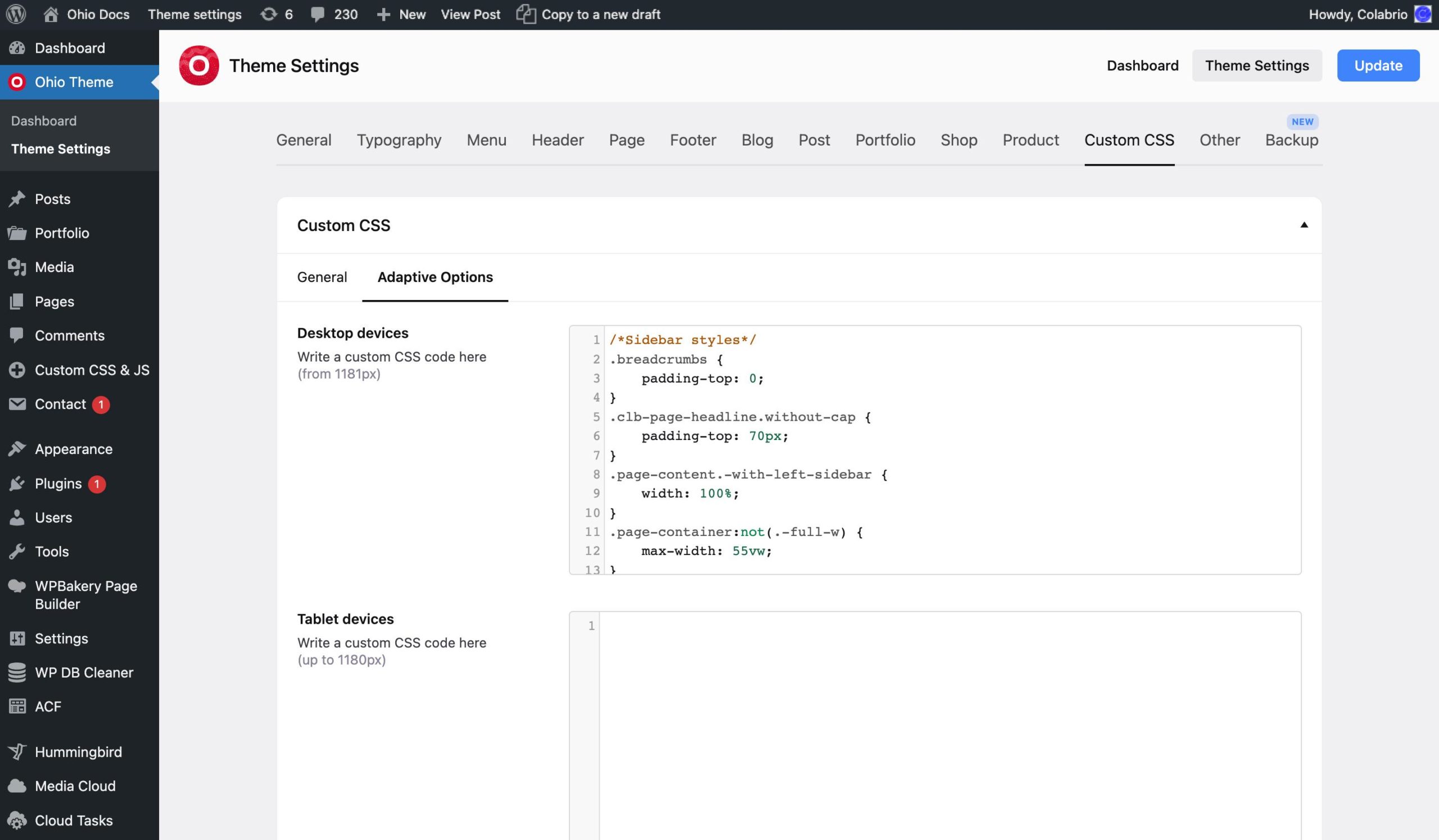Click the Ohio Theme red circle sidebar icon

[17, 82]
